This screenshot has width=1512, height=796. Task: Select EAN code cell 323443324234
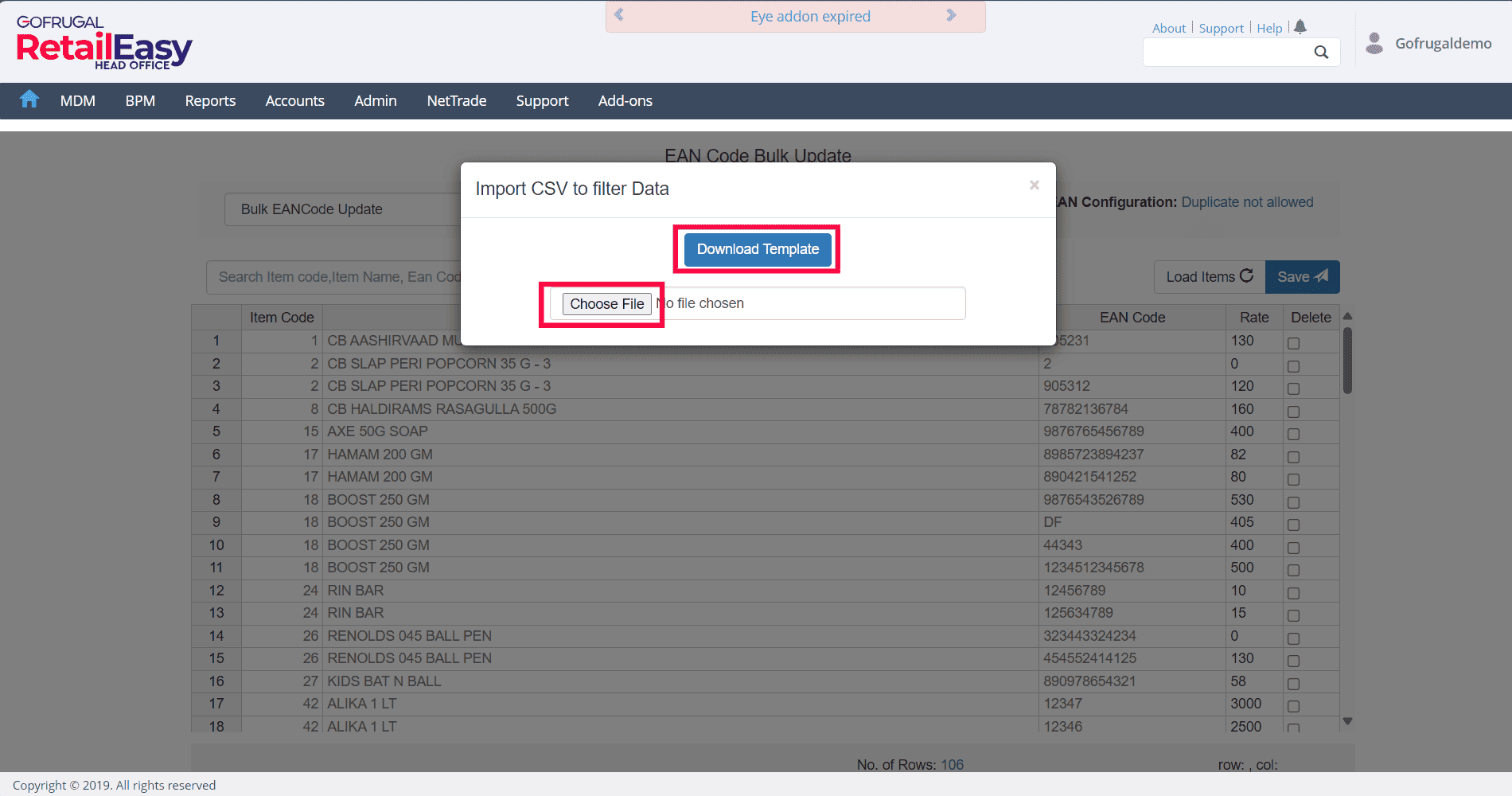(1132, 636)
